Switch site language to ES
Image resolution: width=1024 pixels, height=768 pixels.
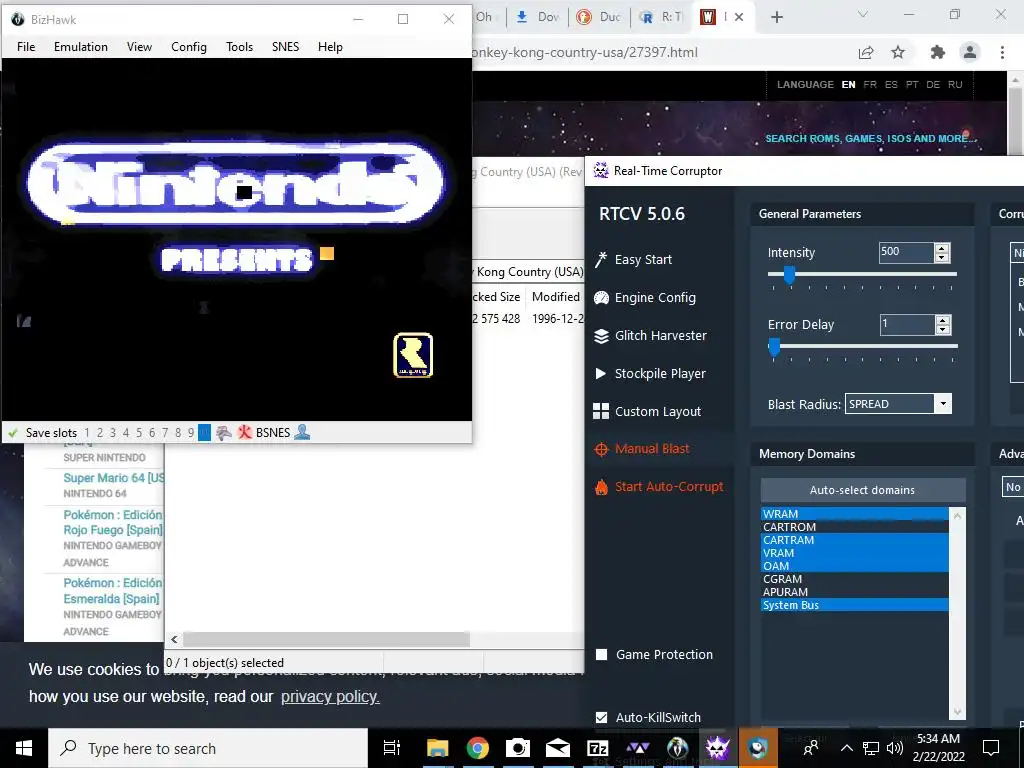[x=891, y=84]
